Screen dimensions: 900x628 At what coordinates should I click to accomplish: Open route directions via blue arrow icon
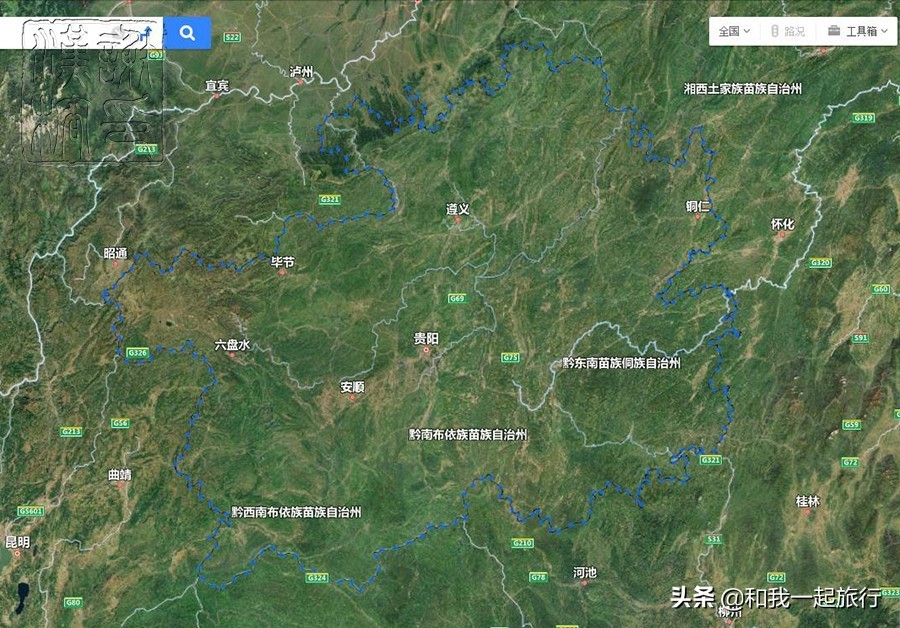coord(148,33)
